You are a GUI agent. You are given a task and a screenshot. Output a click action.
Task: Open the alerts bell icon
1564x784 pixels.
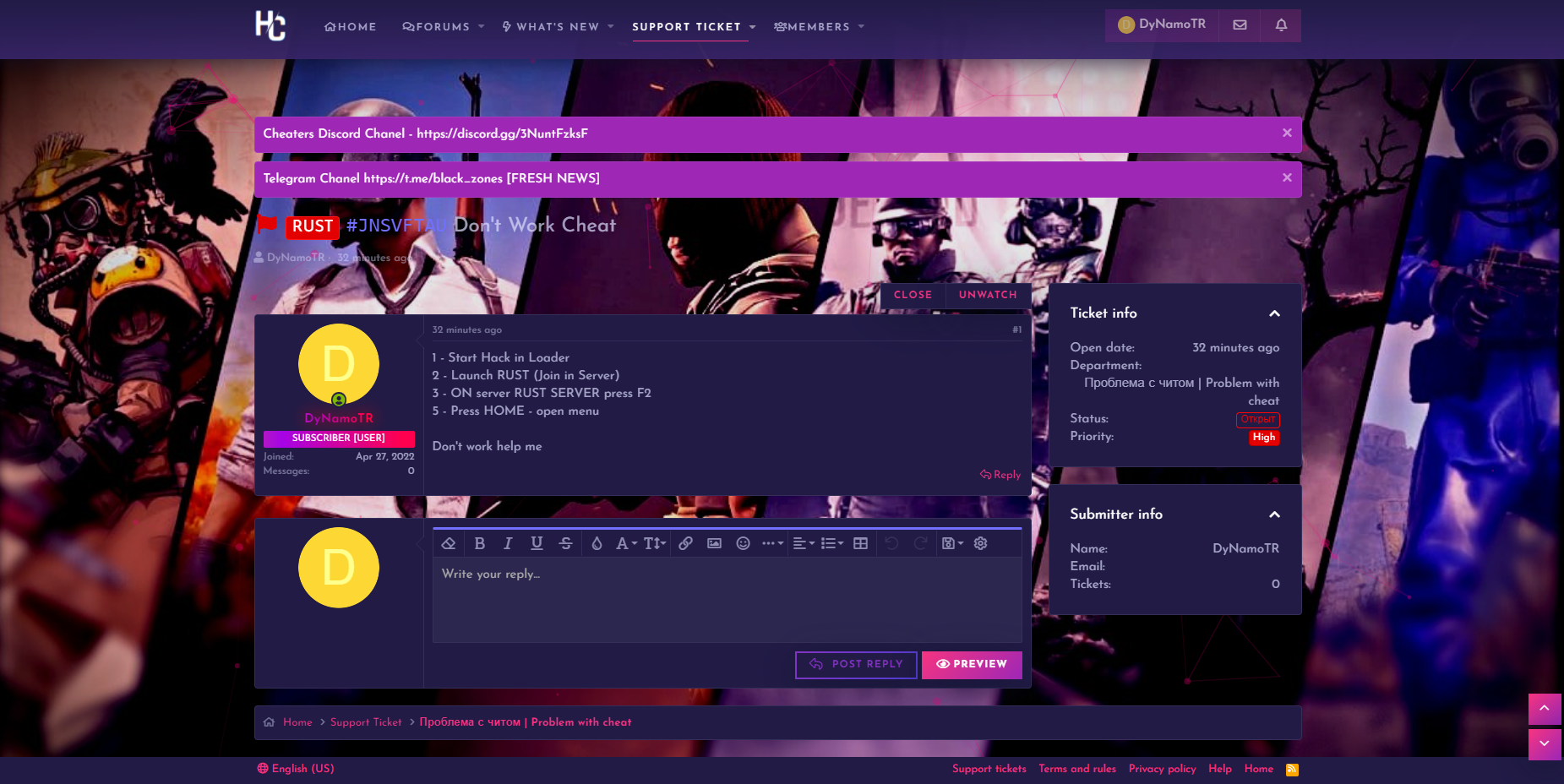1281,25
